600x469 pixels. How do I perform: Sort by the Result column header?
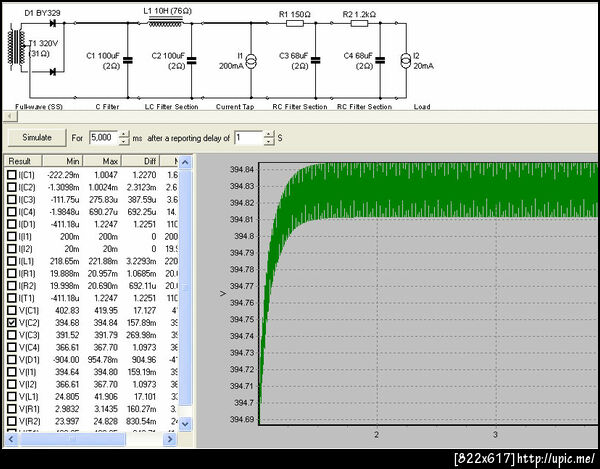coord(23,161)
